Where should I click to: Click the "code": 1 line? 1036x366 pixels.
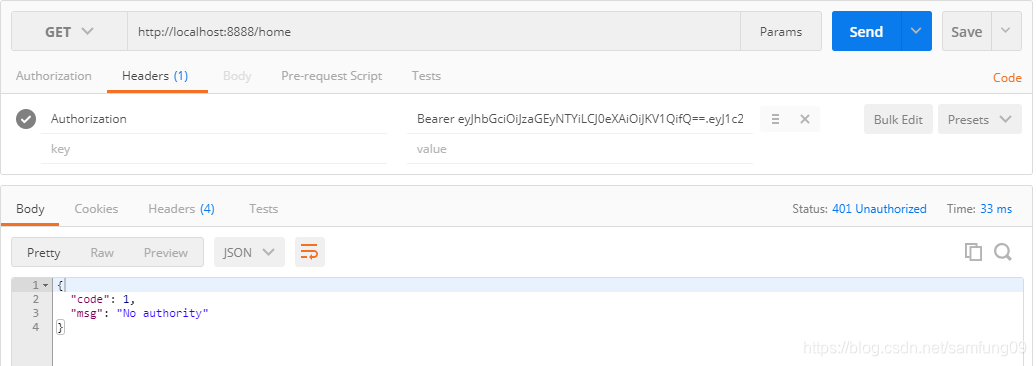pos(102,299)
